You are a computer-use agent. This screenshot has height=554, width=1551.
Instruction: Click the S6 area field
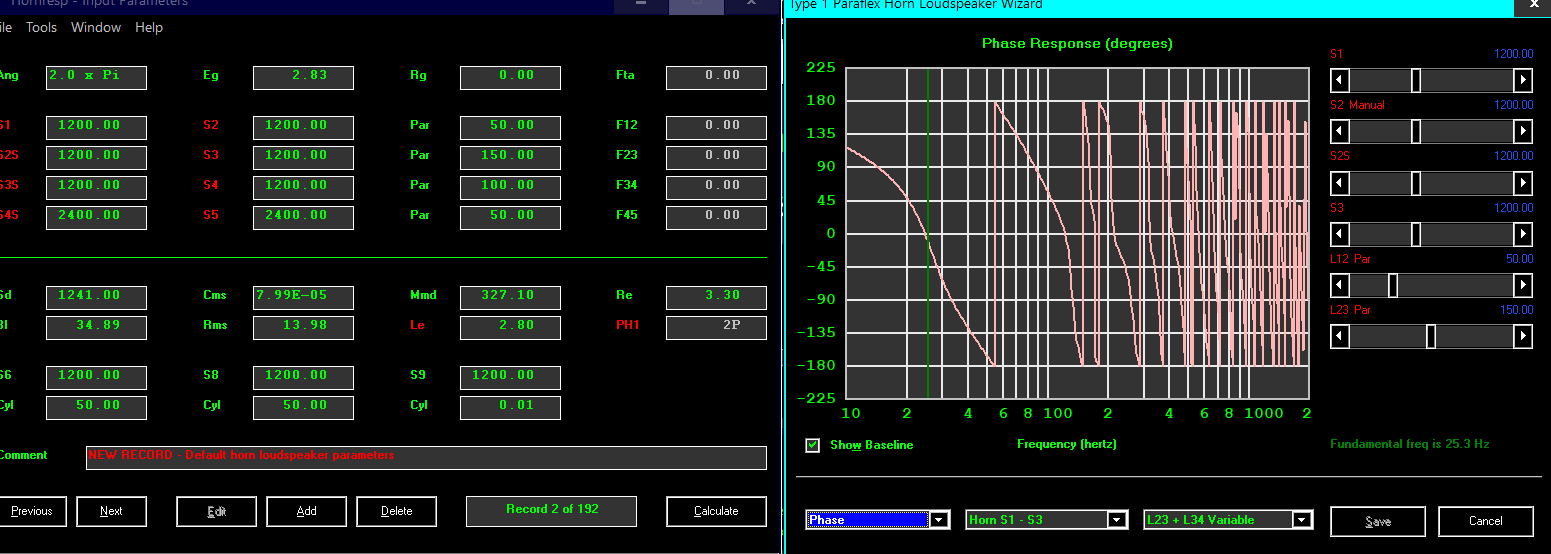(96, 377)
